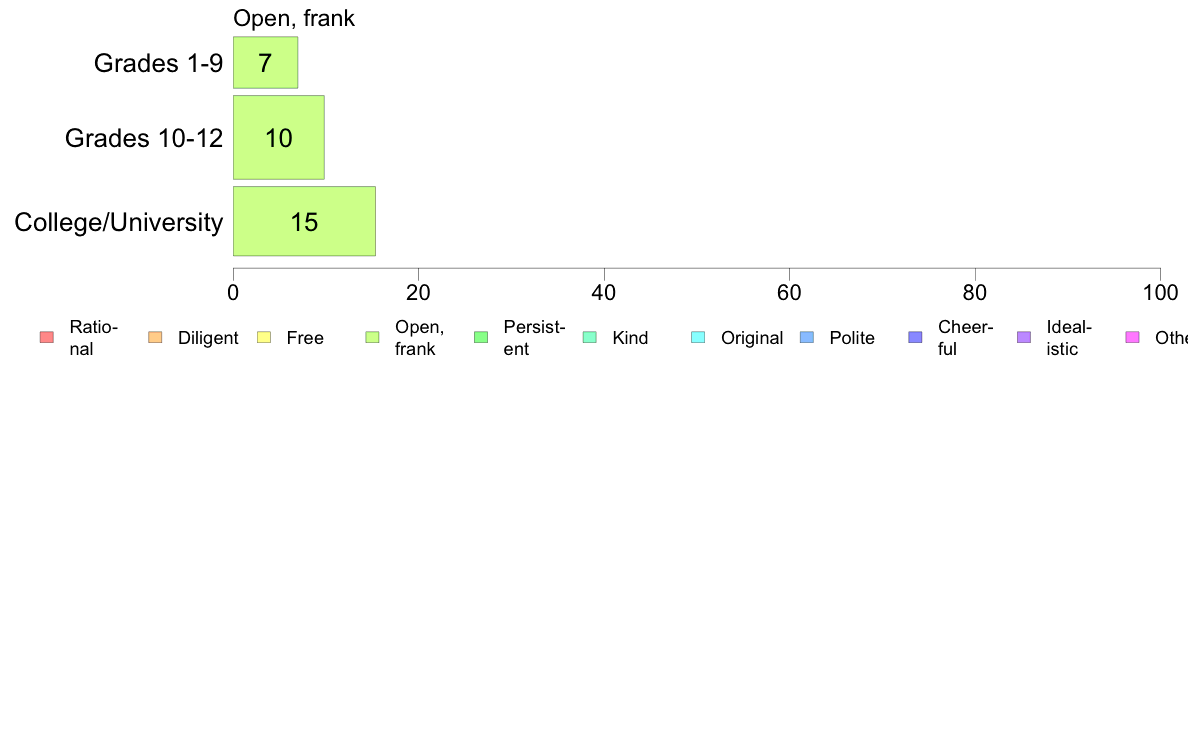Select the green Persistent legend swatch

point(481,337)
